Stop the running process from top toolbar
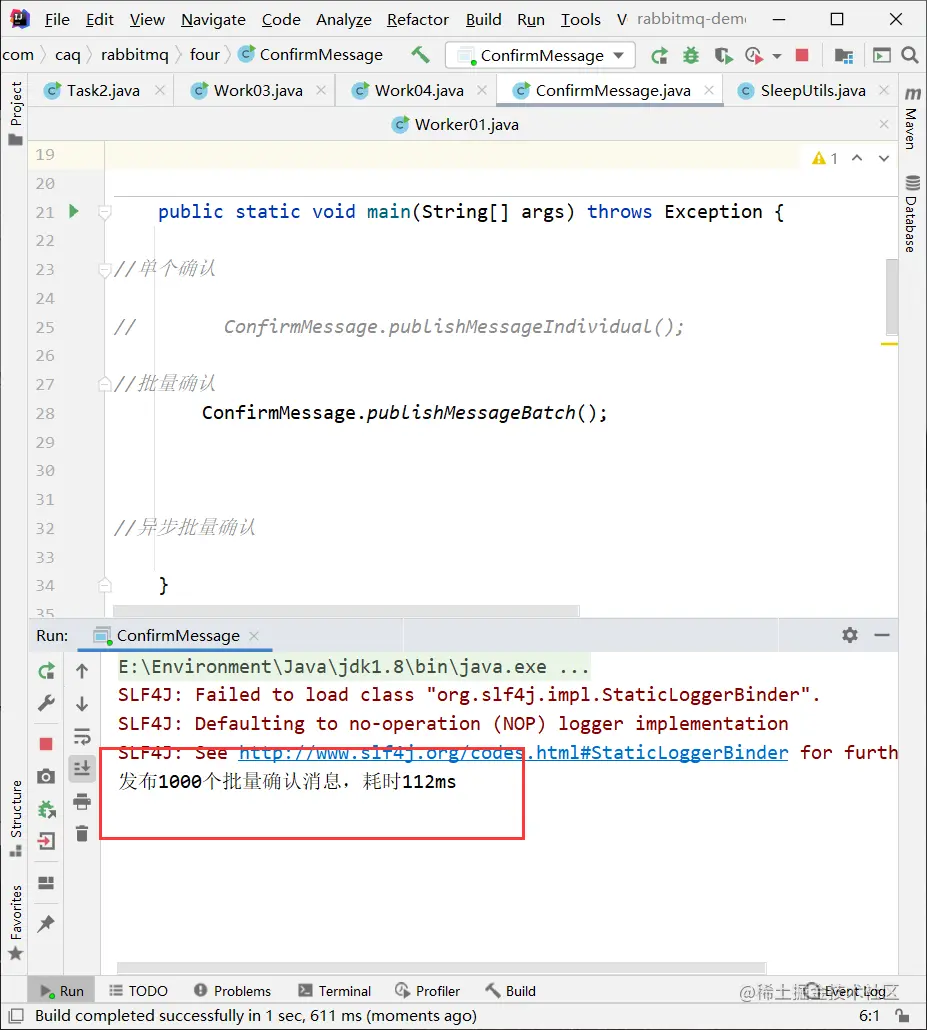This screenshot has width=927, height=1030. tap(802, 55)
